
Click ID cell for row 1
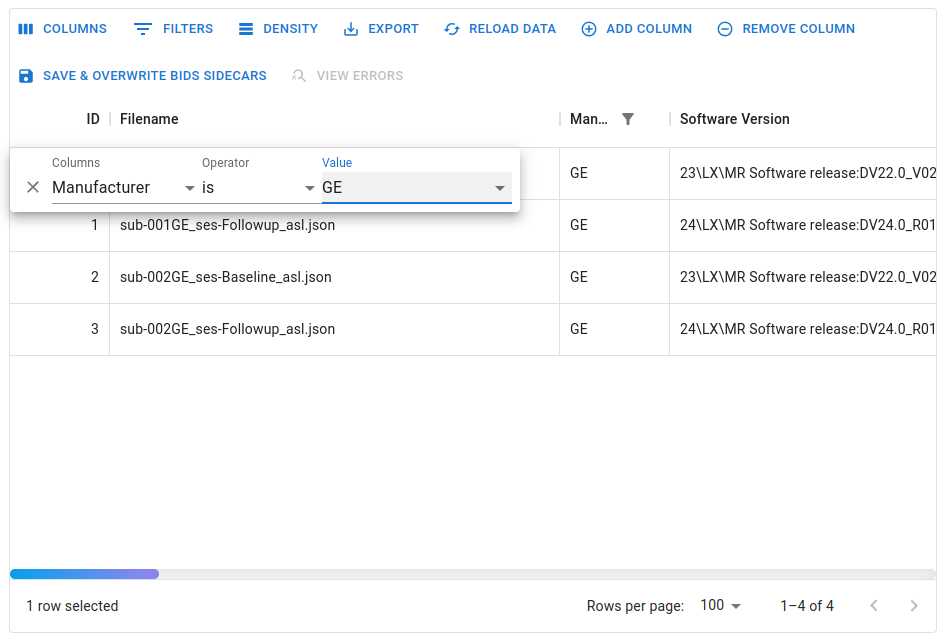(x=60, y=225)
